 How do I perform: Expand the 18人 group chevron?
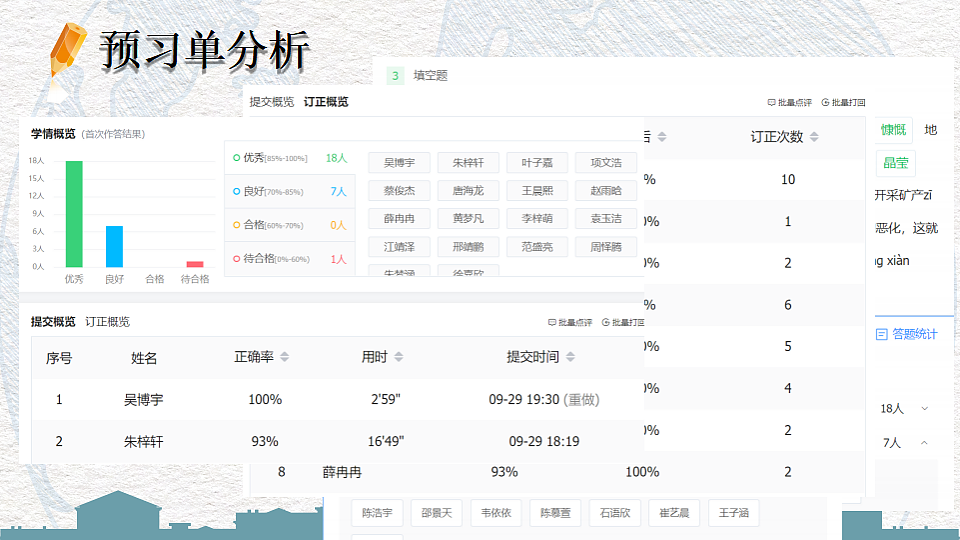coord(924,408)
